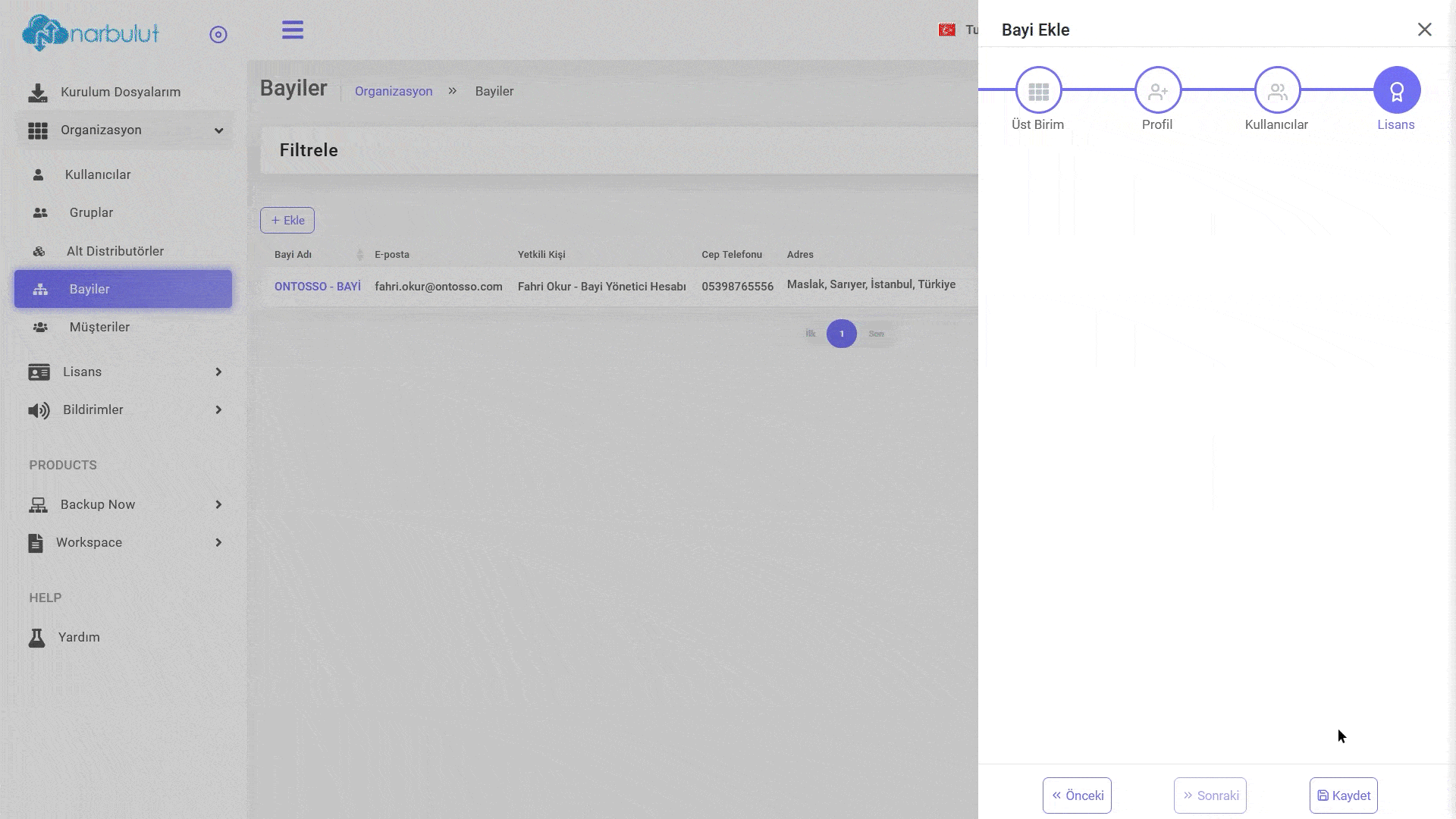Click the Sonraki button
This screenshot has width=1456, height=819.
pyautogui.click(x=1210, y=795)
